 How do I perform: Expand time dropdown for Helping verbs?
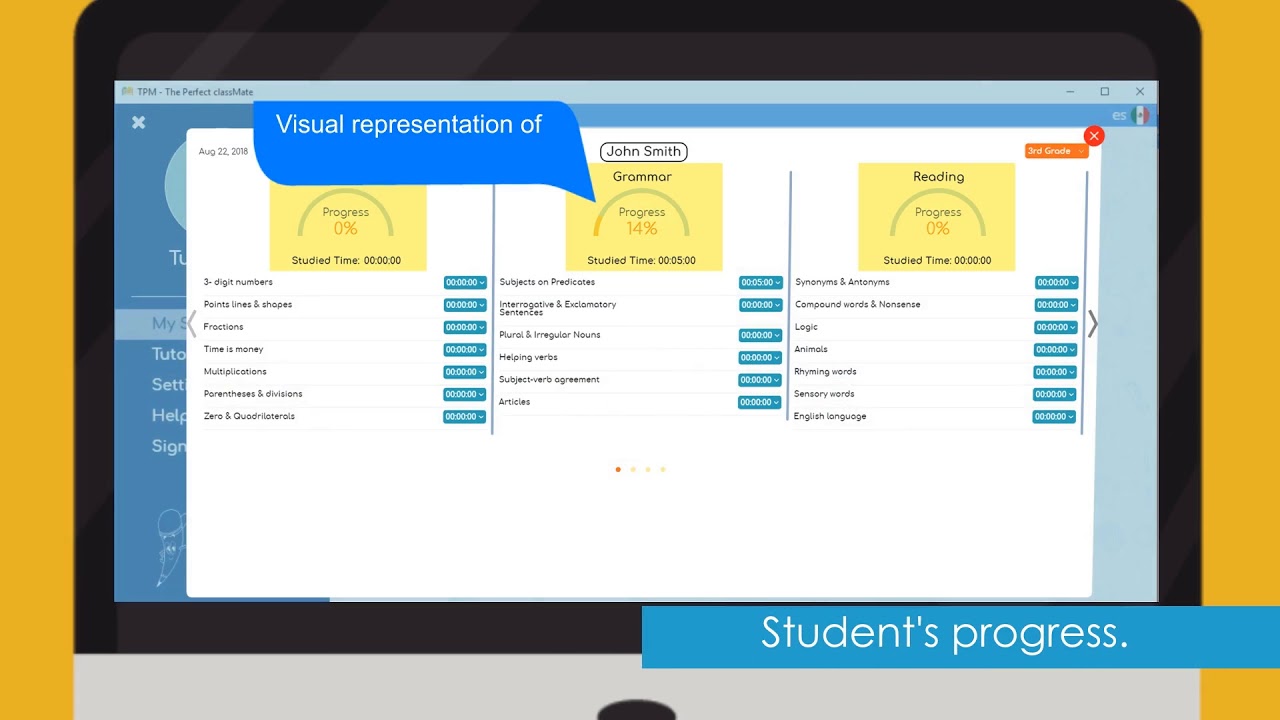(760, 358)
